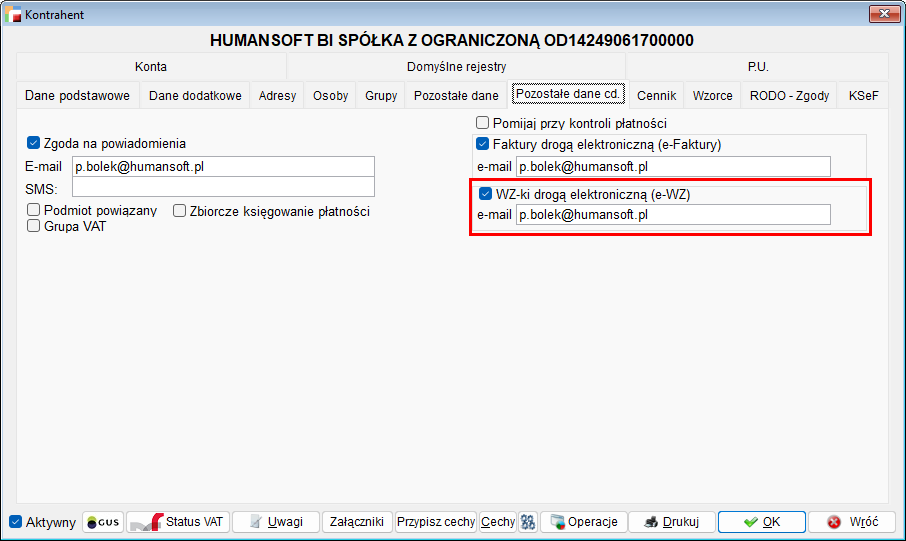Enable Zbiorcze księgowanie płatności
Image resolution: width=906 pixels, height=541 pixels.
click(x=180, y=211)
